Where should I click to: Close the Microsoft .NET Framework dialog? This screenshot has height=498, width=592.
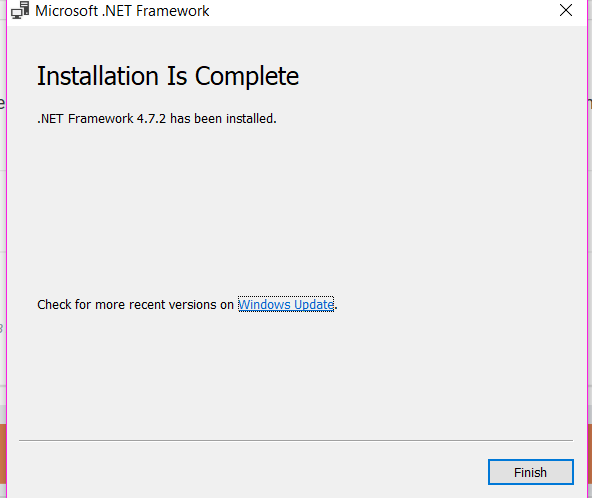tap(566, 10)
